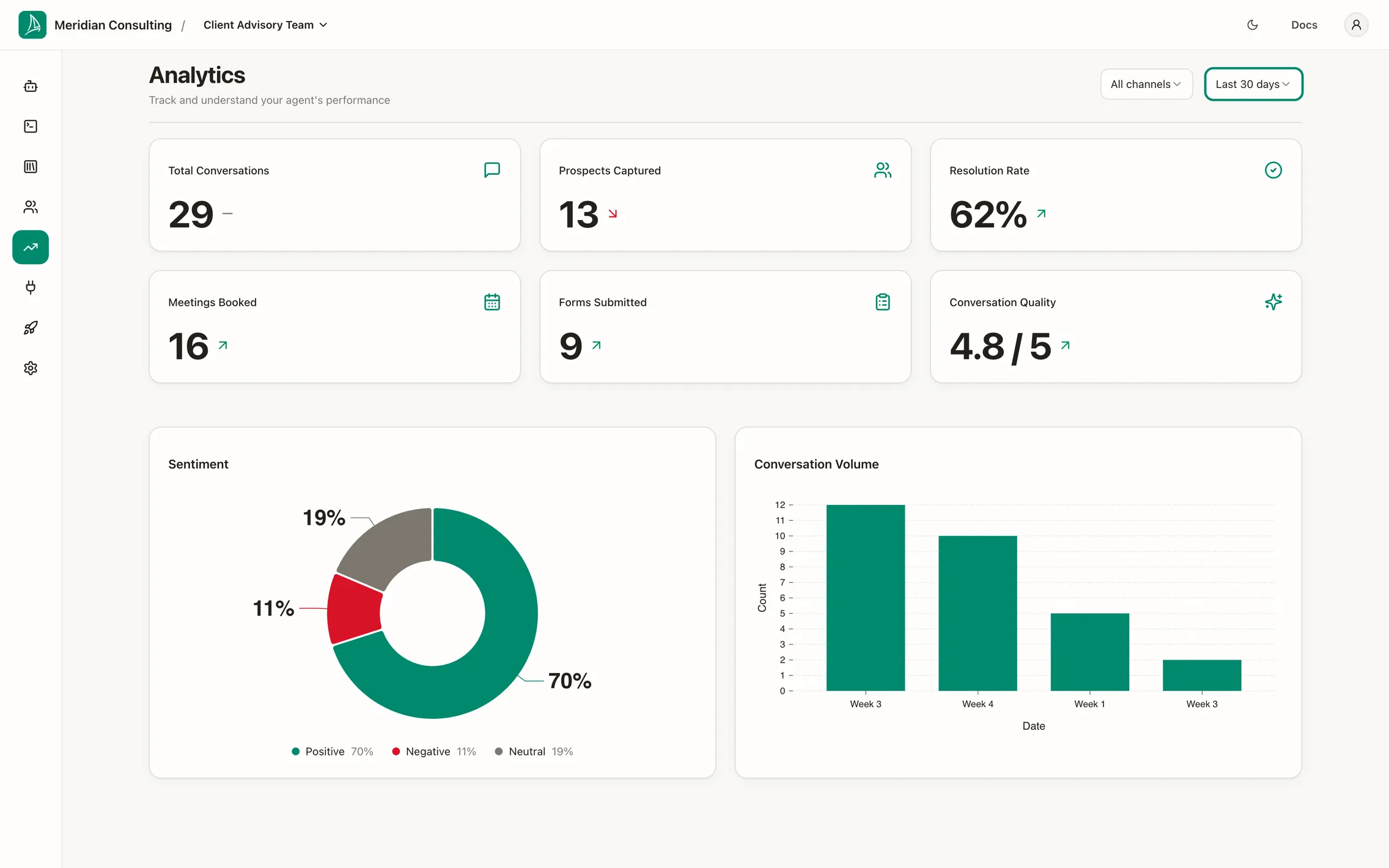Viewport: 1389px width, 868px height.
Task: Click the Prospects Captured value 13
Action: [578, 215]
